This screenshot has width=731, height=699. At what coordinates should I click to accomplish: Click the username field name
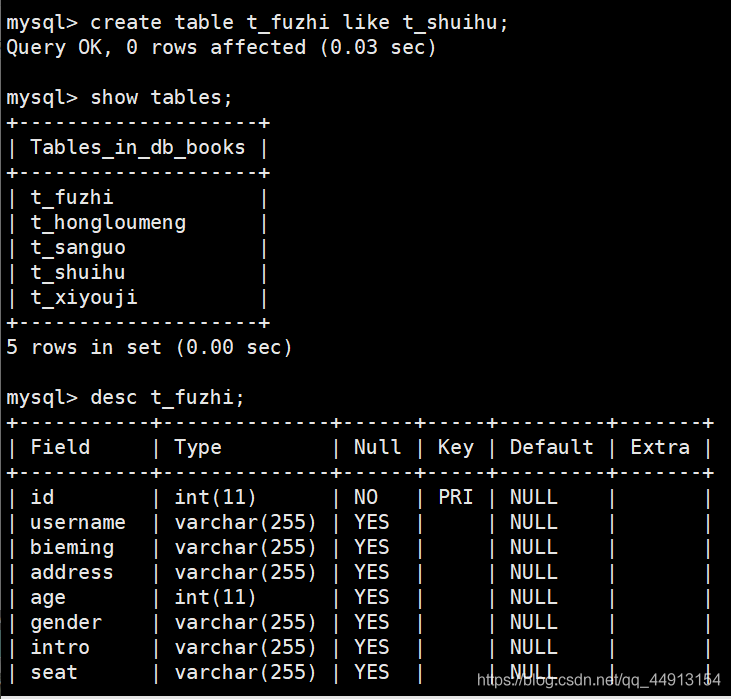point(78,522)
